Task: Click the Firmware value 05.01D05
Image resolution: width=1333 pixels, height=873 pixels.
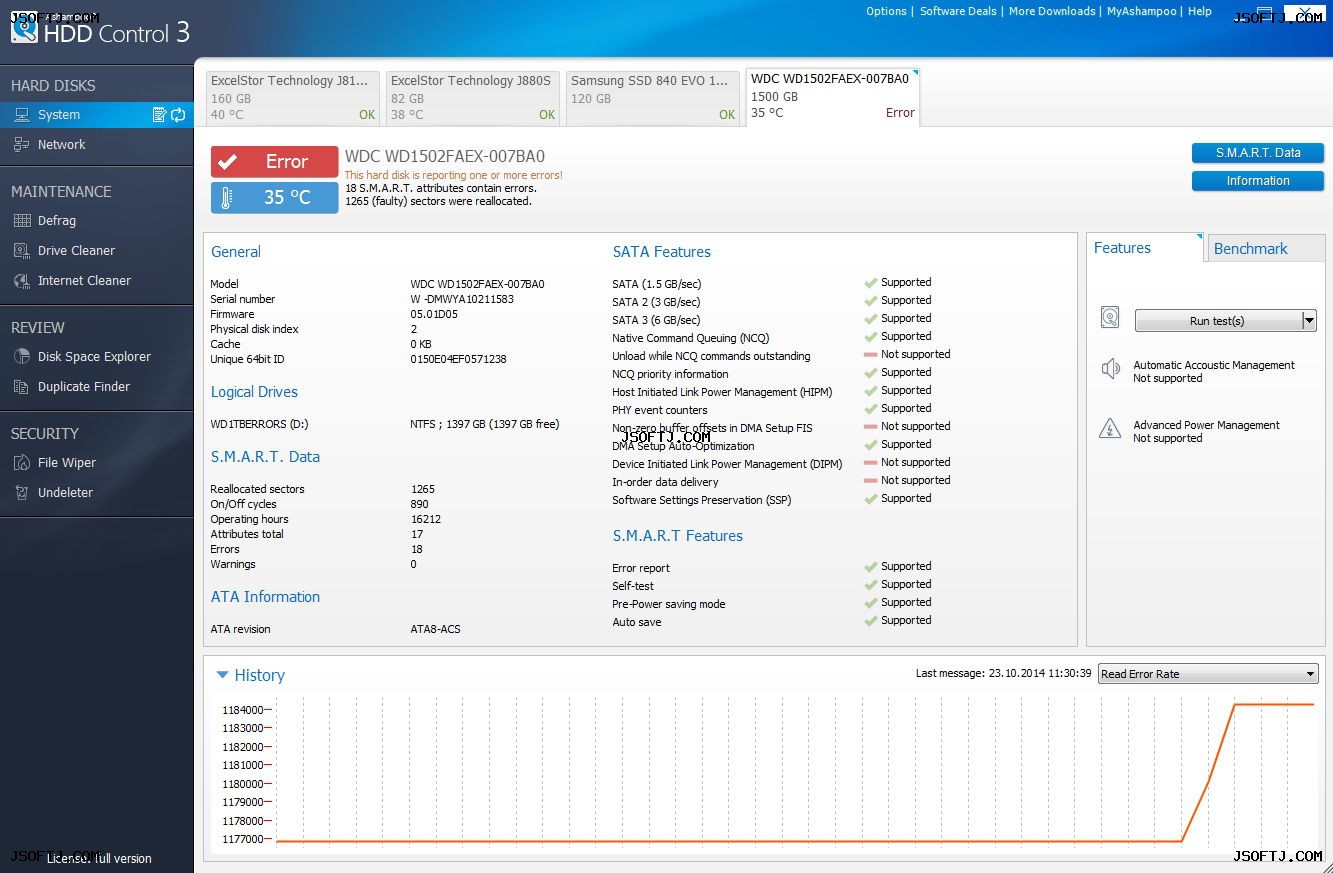Action: (434, 314)
